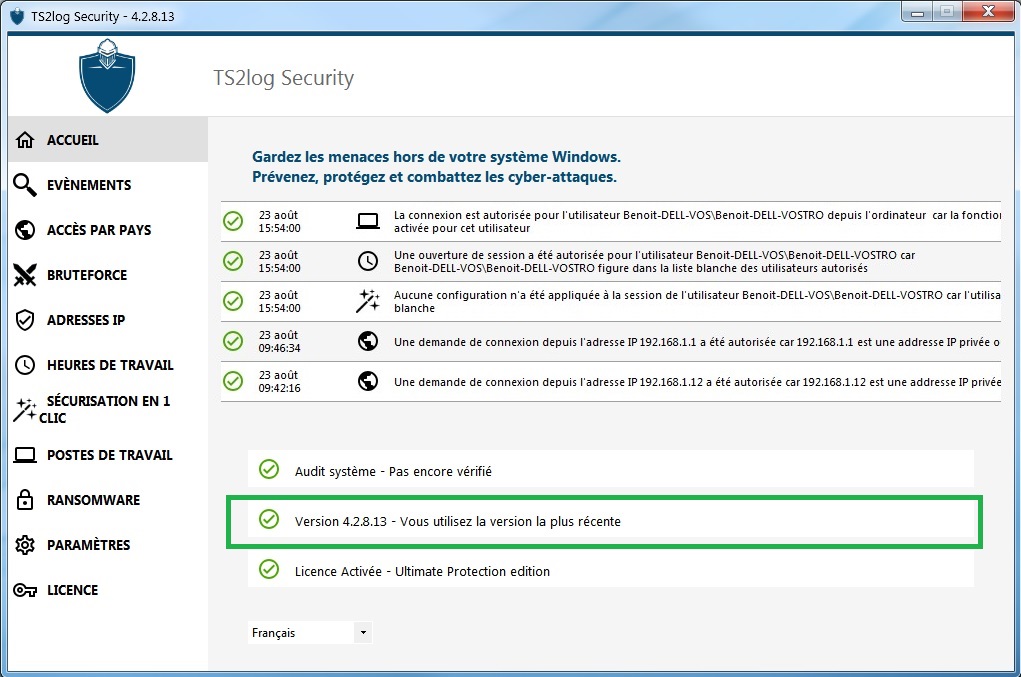Click the green check on the connexion autorisée event
Screen dimensions: 1021x677
[x=232, y=221]
